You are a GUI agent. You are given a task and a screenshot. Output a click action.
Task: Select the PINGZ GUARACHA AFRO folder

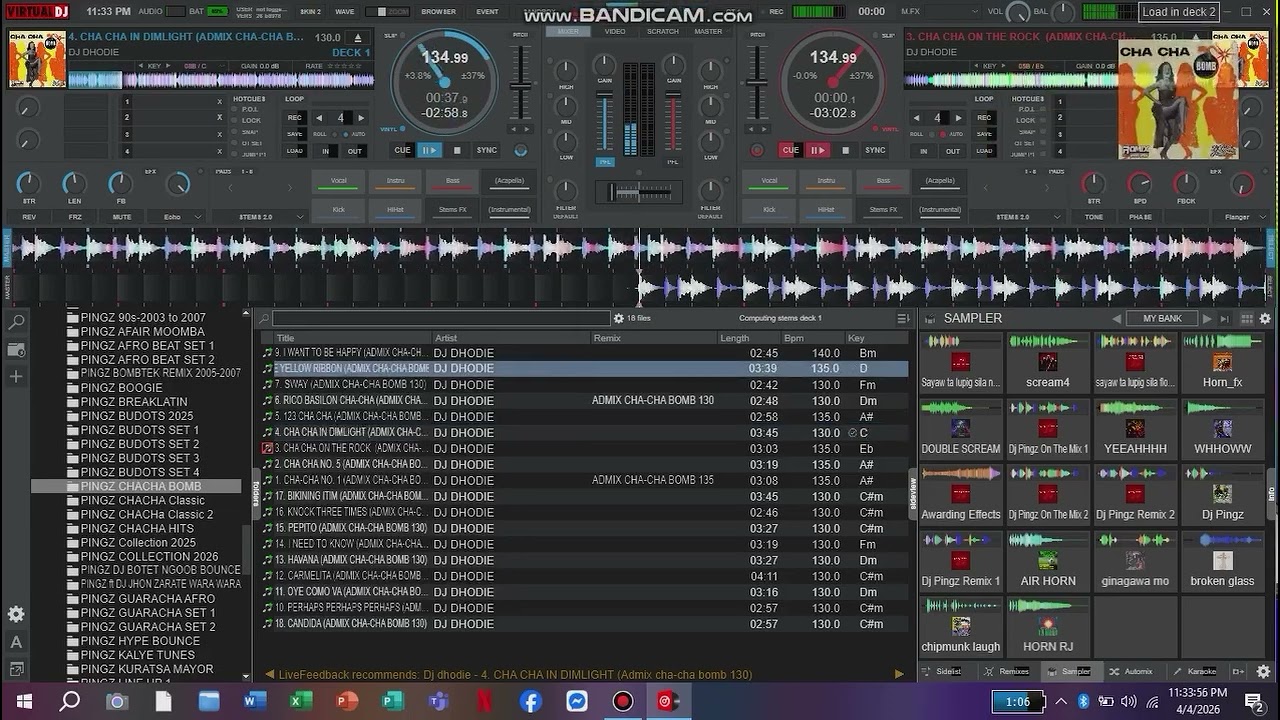click(x=147, y=599)
